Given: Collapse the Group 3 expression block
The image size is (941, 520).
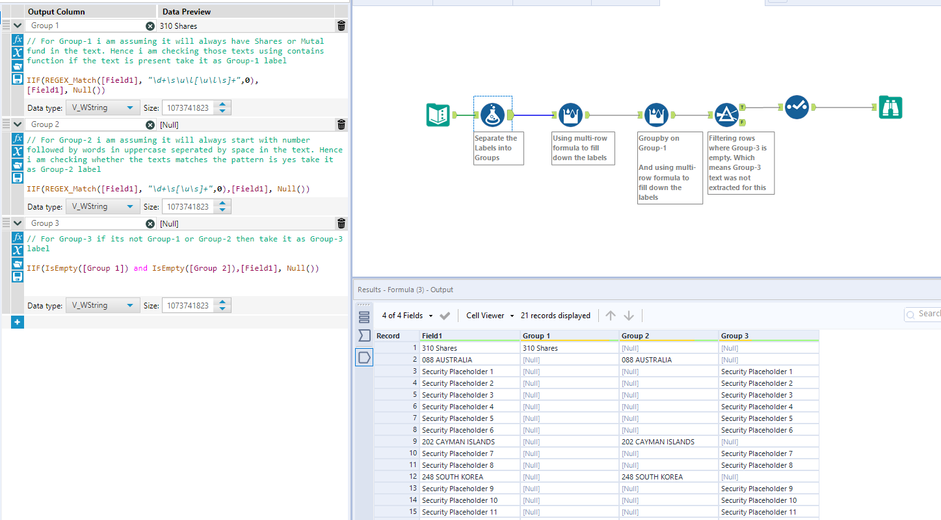Looking at the screenshot, I should 17,223.
